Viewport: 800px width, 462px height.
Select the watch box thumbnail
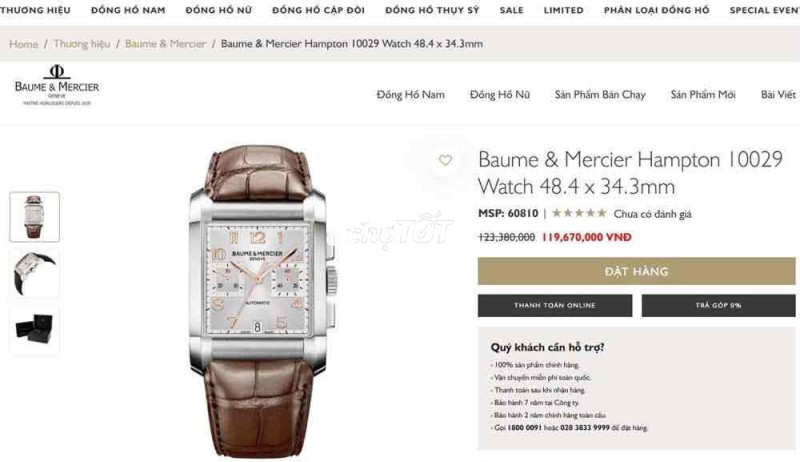click(34, 329)
